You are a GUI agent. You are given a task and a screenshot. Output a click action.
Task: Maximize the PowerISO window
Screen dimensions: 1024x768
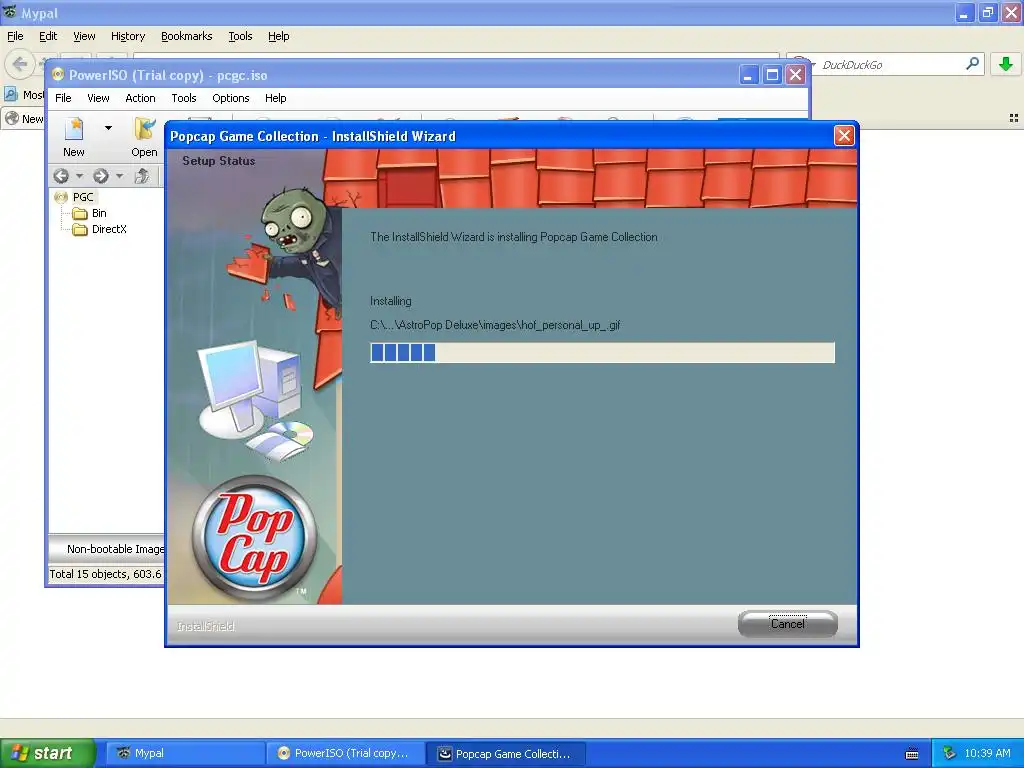772,75
